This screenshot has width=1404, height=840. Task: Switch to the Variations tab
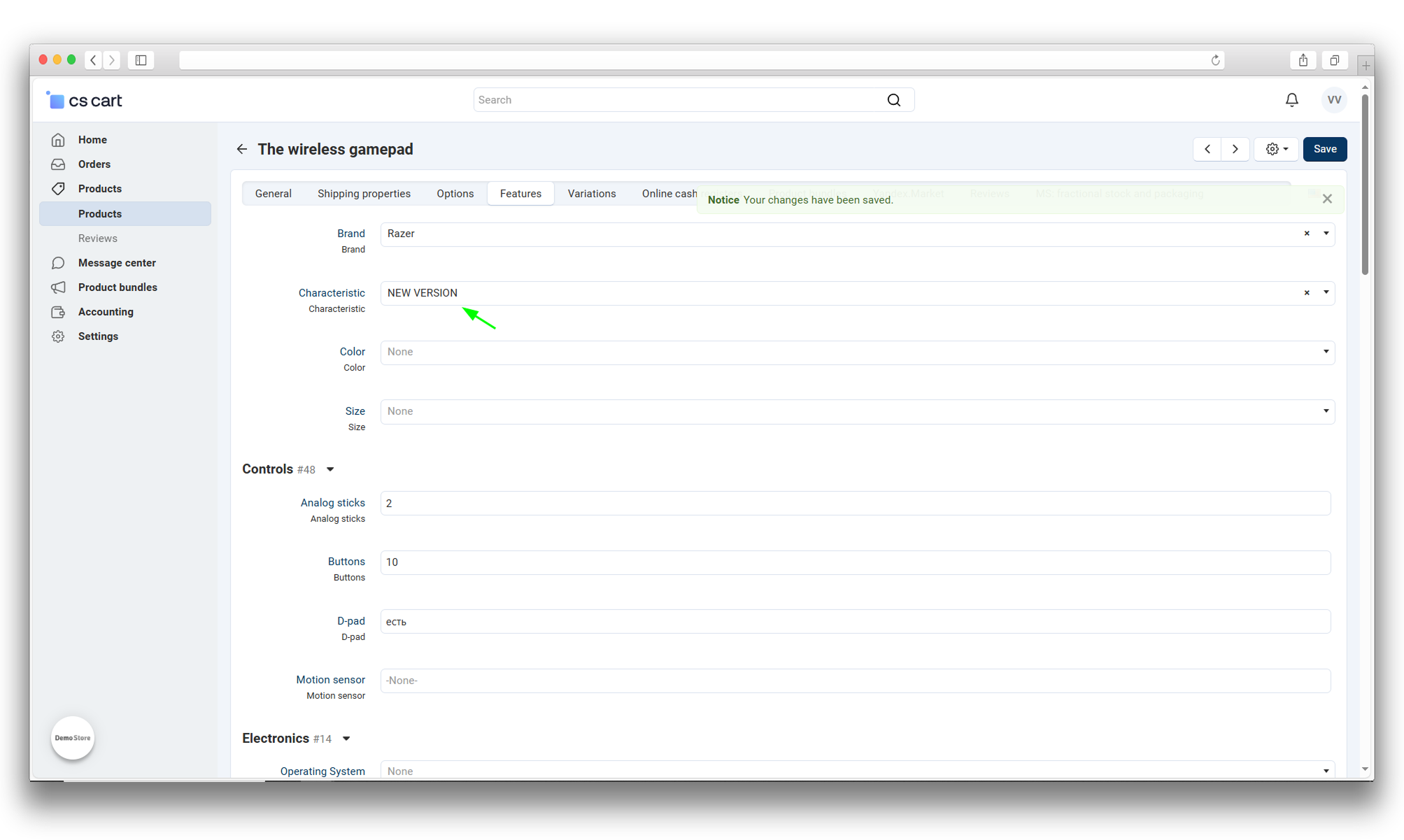pos(591,194)
